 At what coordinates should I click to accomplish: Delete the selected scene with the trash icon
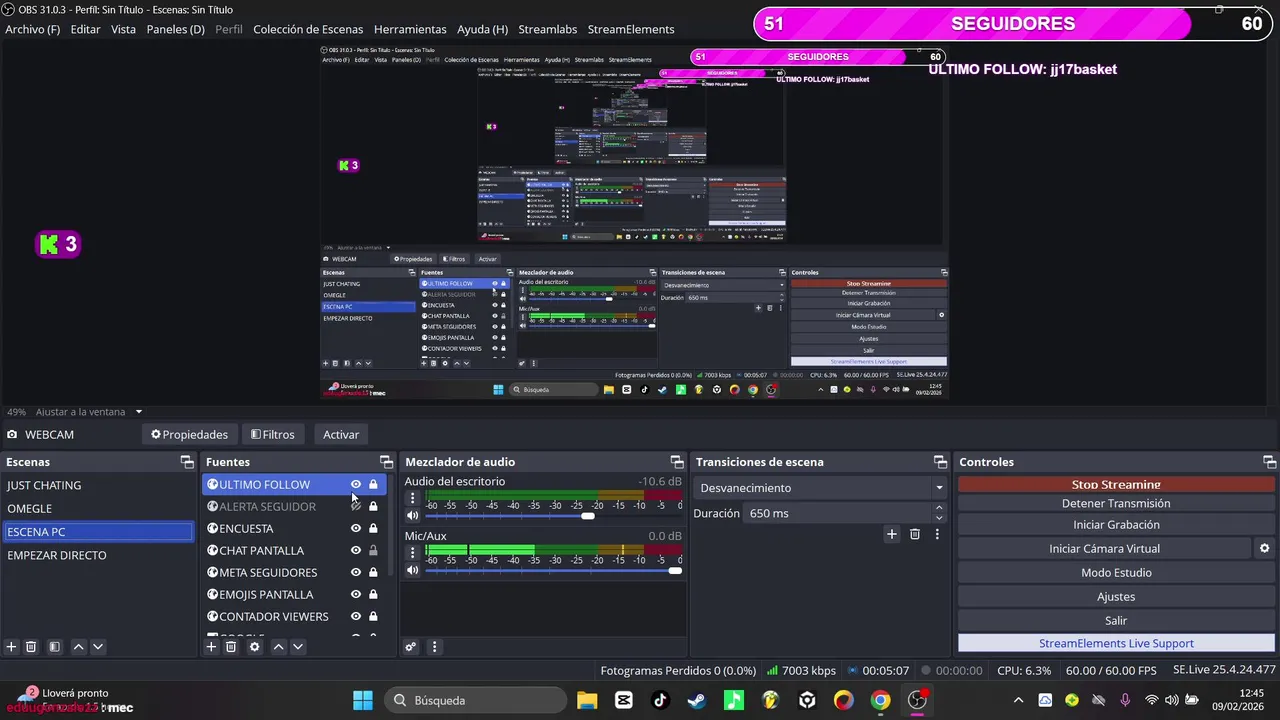pos(31,647)
